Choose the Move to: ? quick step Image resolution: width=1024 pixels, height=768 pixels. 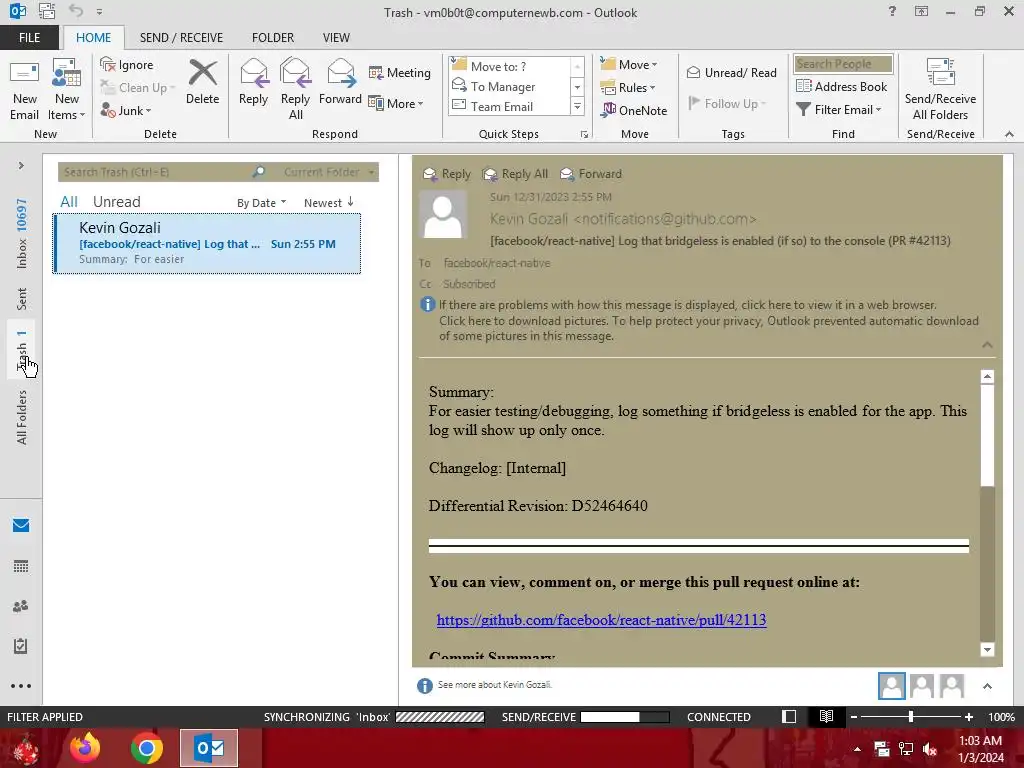510,67
